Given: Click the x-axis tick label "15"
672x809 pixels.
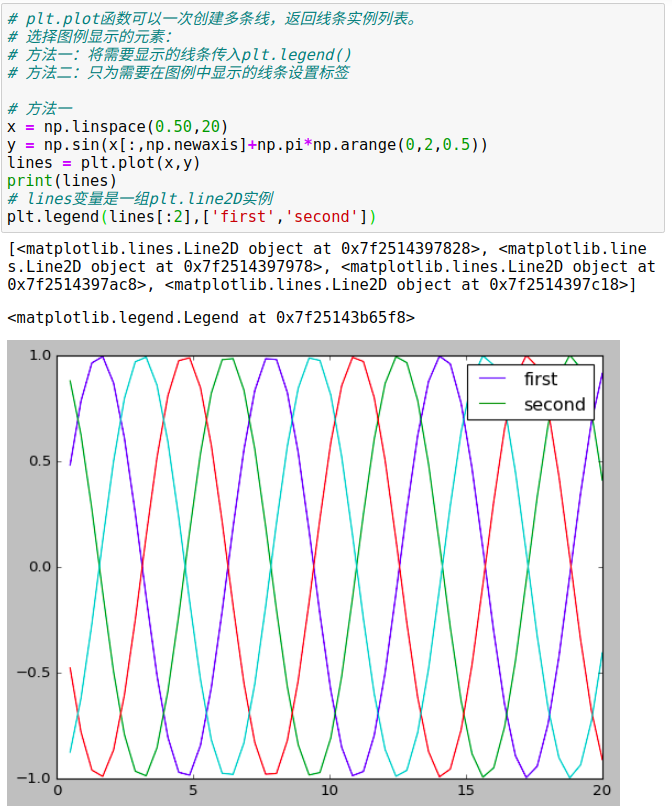Looking at the screenshot, I should click(466, 791).
